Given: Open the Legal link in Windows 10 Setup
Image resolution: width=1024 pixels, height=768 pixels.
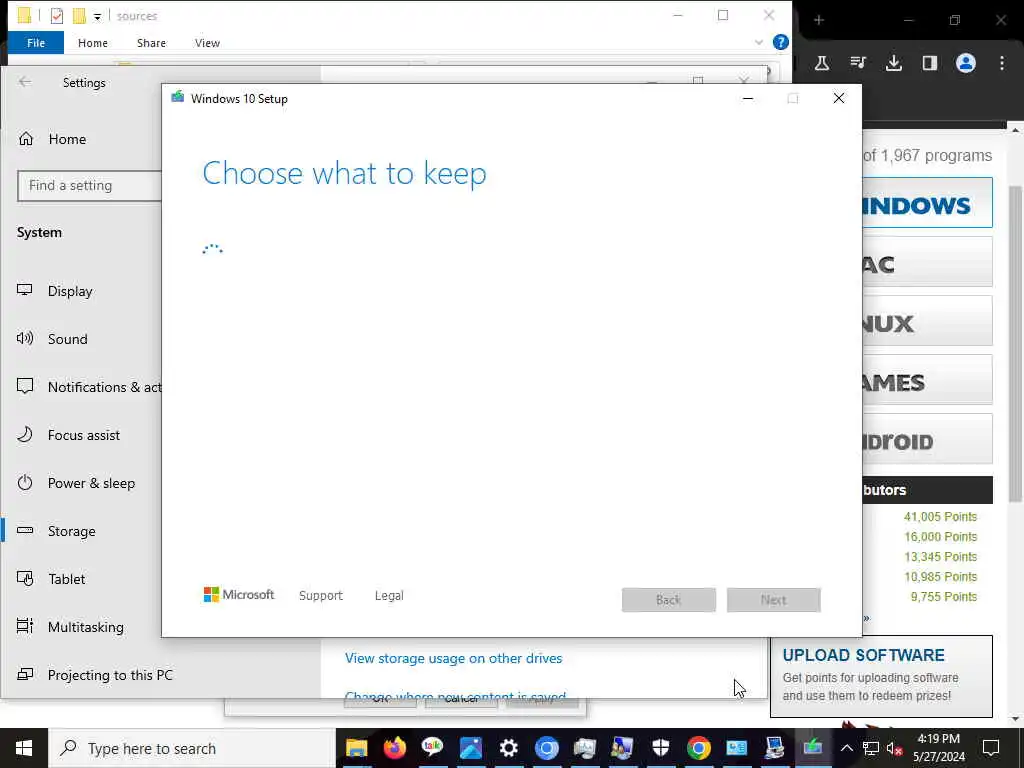Looking at the screenshot, I should (389, 596).
